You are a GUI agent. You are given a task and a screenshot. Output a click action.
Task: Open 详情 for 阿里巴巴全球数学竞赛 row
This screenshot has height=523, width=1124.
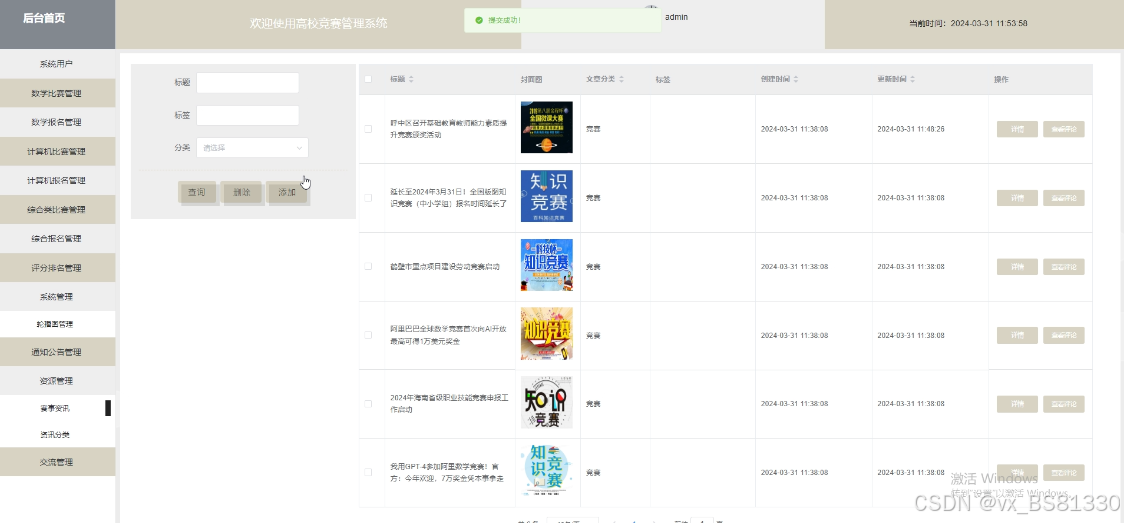(x=1017, y=335)
